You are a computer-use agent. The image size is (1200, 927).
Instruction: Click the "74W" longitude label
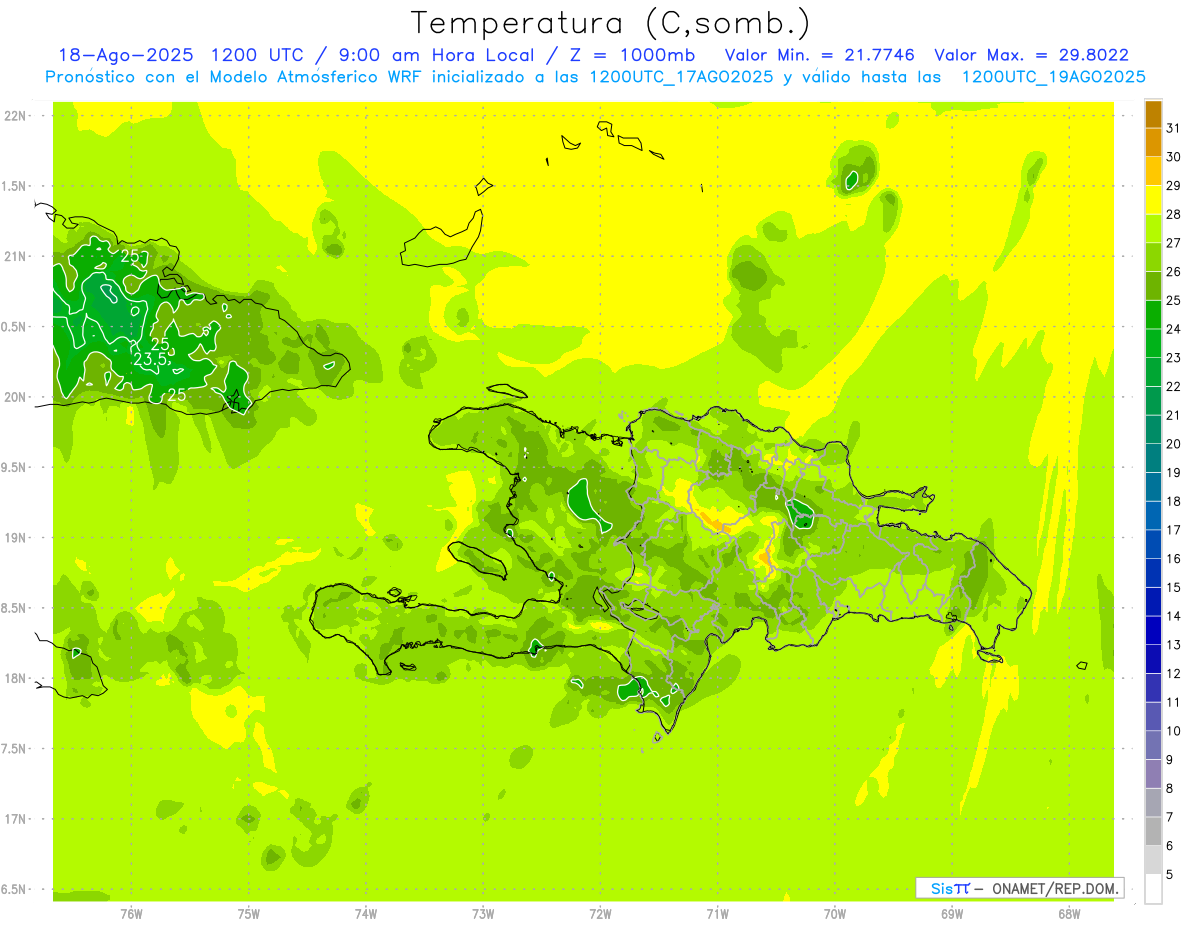[x=366, y=913]
